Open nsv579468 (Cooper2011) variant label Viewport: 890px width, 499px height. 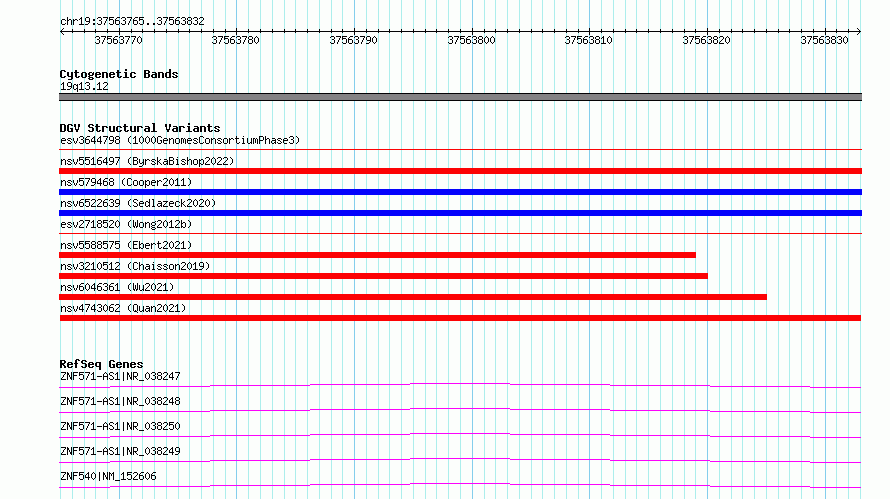(126, 182)
